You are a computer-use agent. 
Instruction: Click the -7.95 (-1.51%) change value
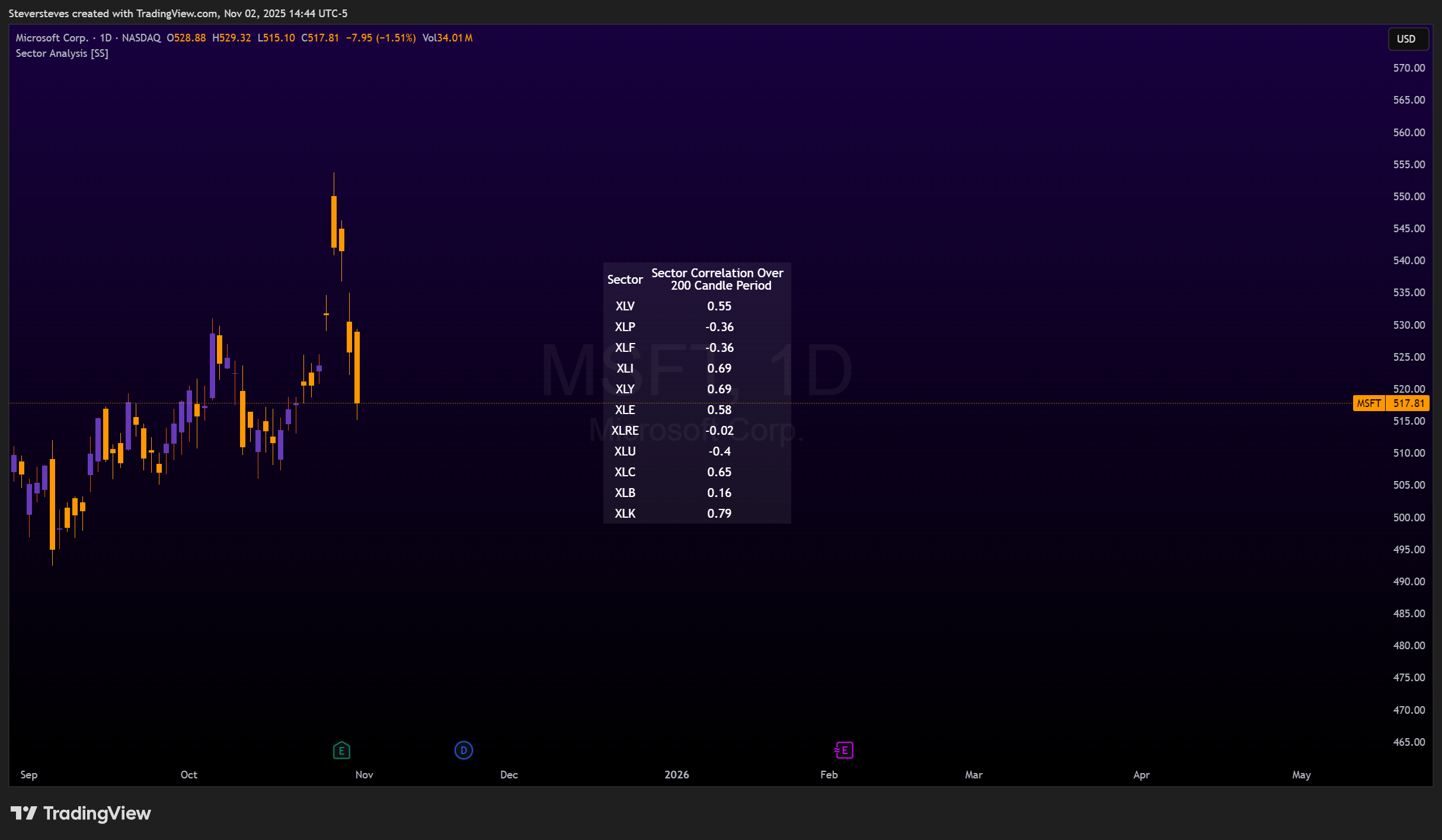(381, 38)
